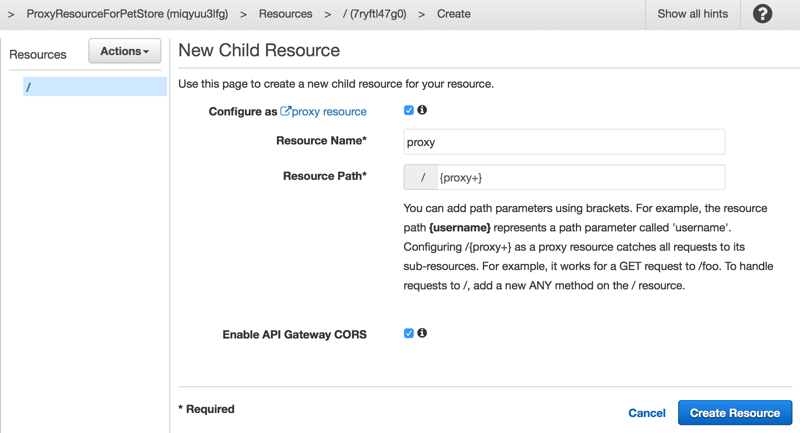Click external link icon before proxy resource
This screenshot has height=433, width=800.
coord(286,111)
